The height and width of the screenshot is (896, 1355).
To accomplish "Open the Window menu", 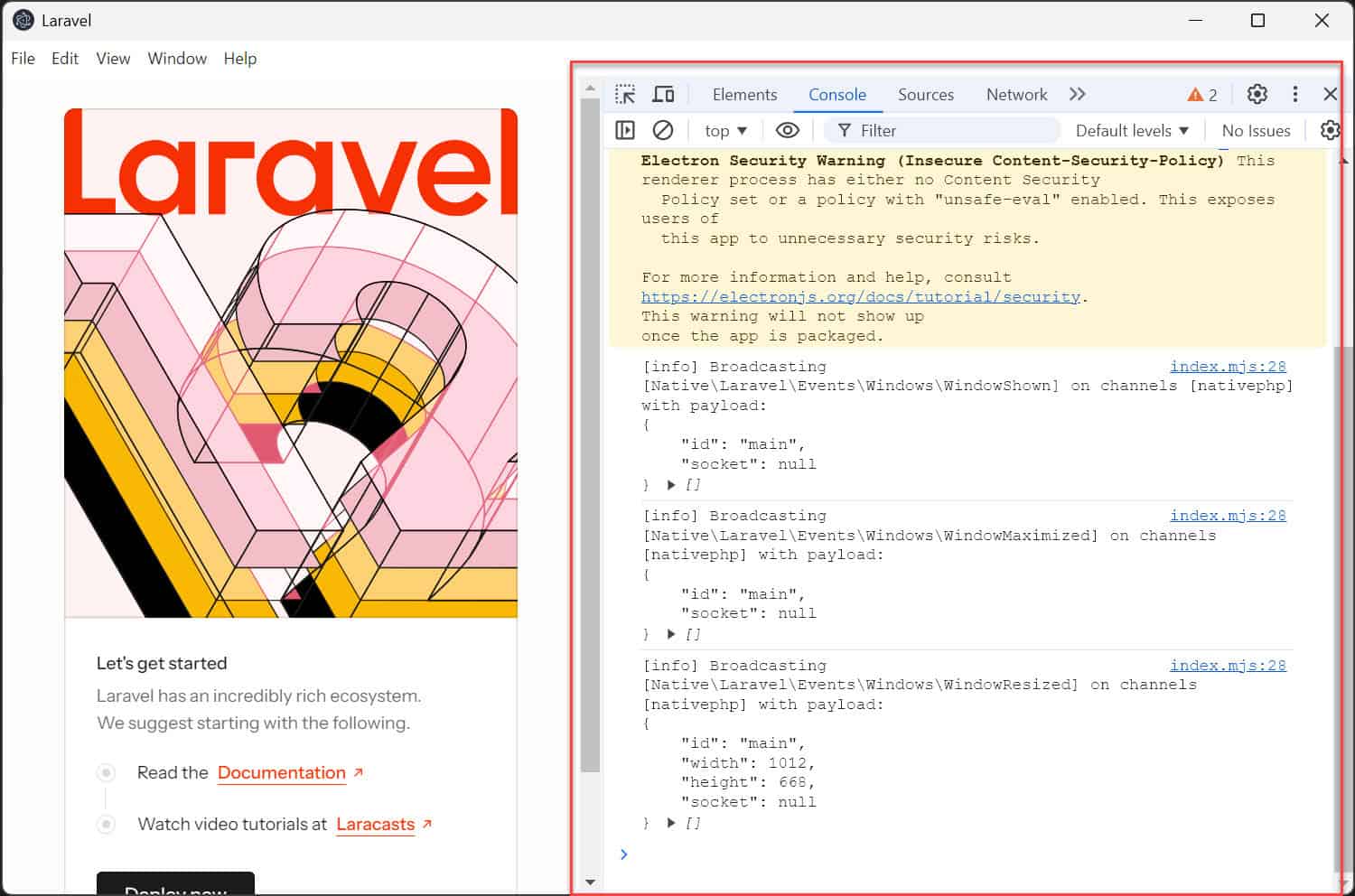I will pos(177,59).
